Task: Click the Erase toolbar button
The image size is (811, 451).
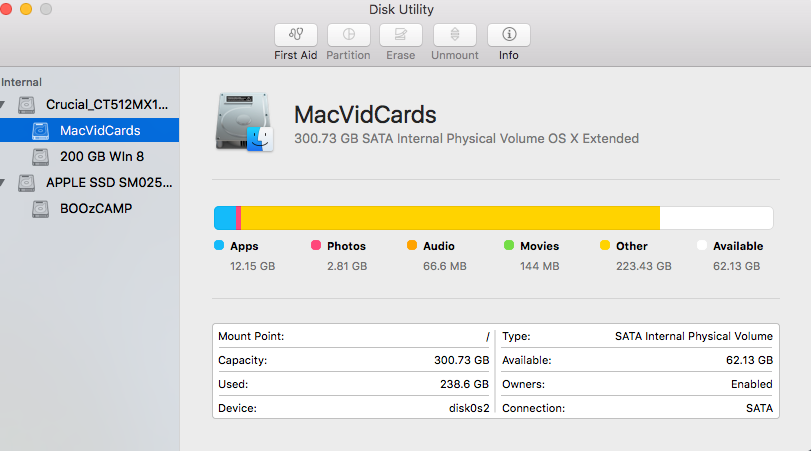Action: tap(401, 35)
